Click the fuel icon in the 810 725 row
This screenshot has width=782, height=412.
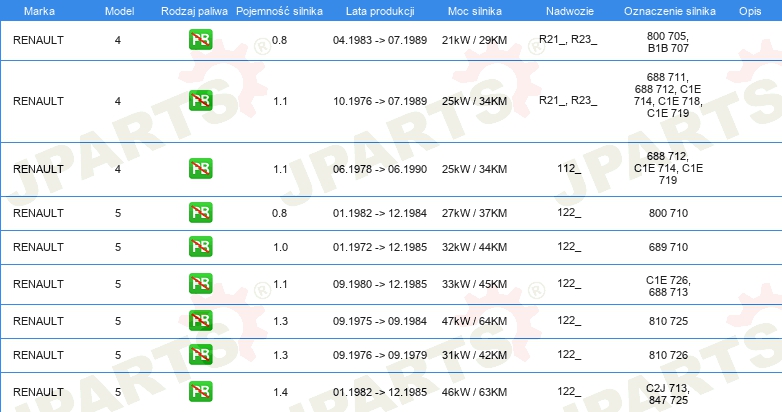200,320
